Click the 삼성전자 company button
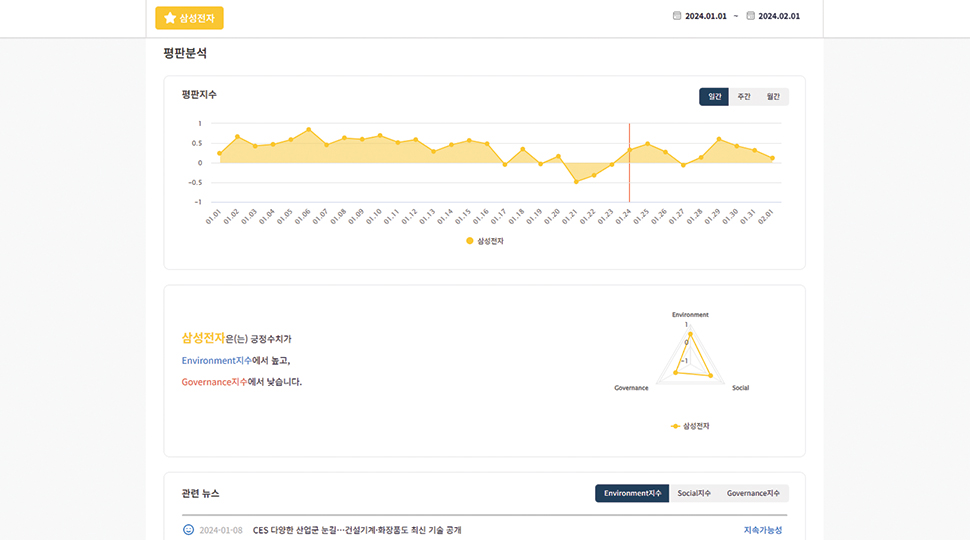This screenshot has height=540, width=970. (189, 18)
